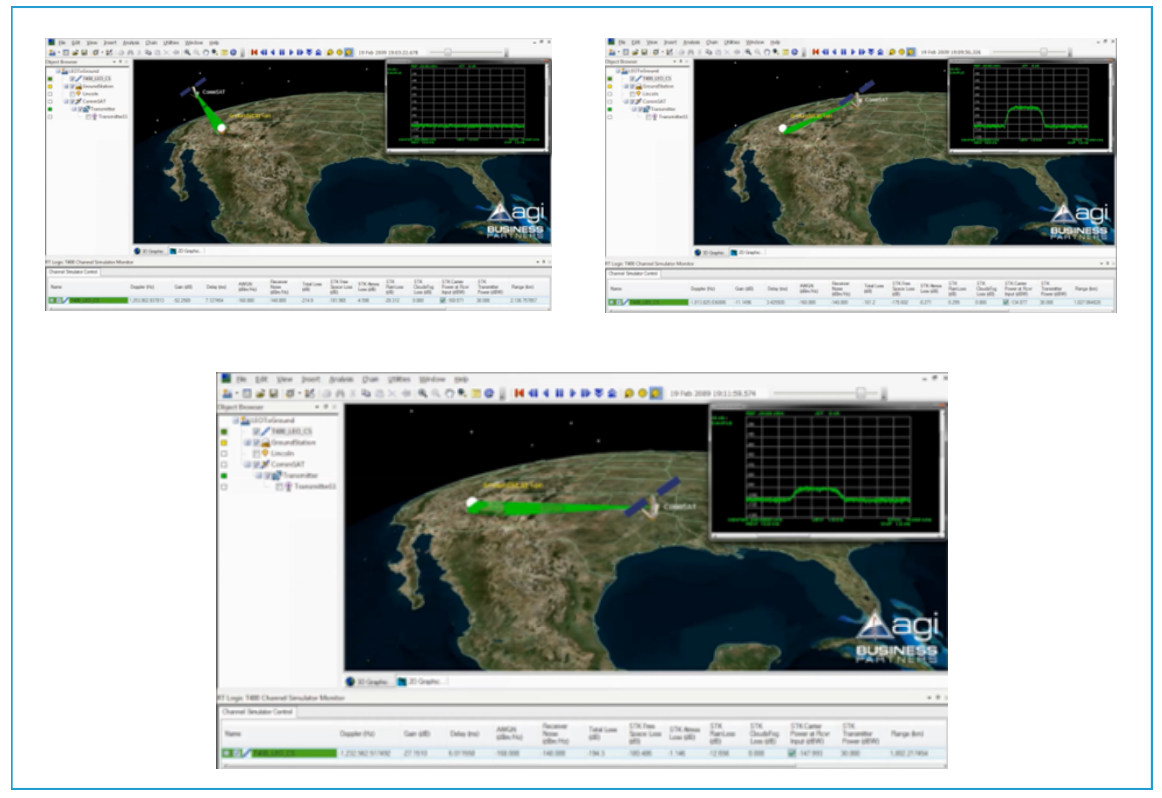The height and width of the screenshot is (798, 1162).
Task: Click the animation time slider
Action: click(860, 392)
